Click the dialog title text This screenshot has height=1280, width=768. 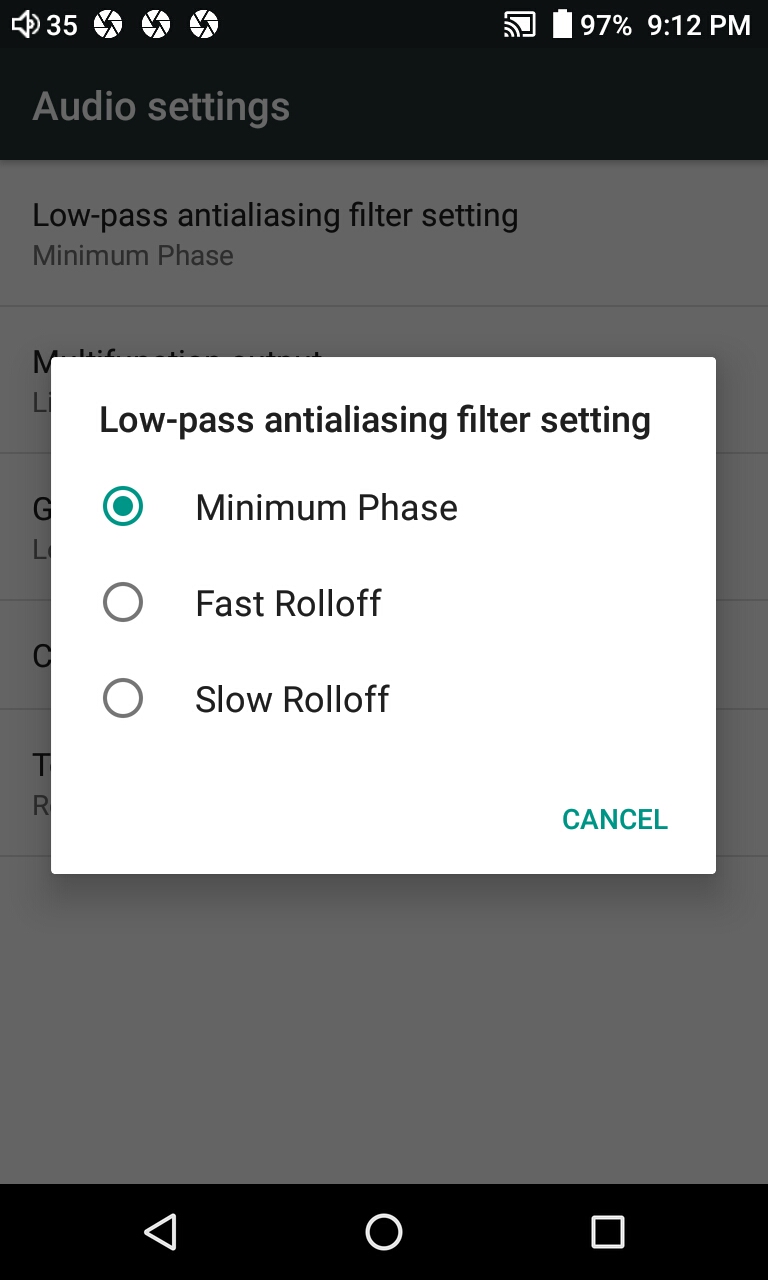click(375, 420)
